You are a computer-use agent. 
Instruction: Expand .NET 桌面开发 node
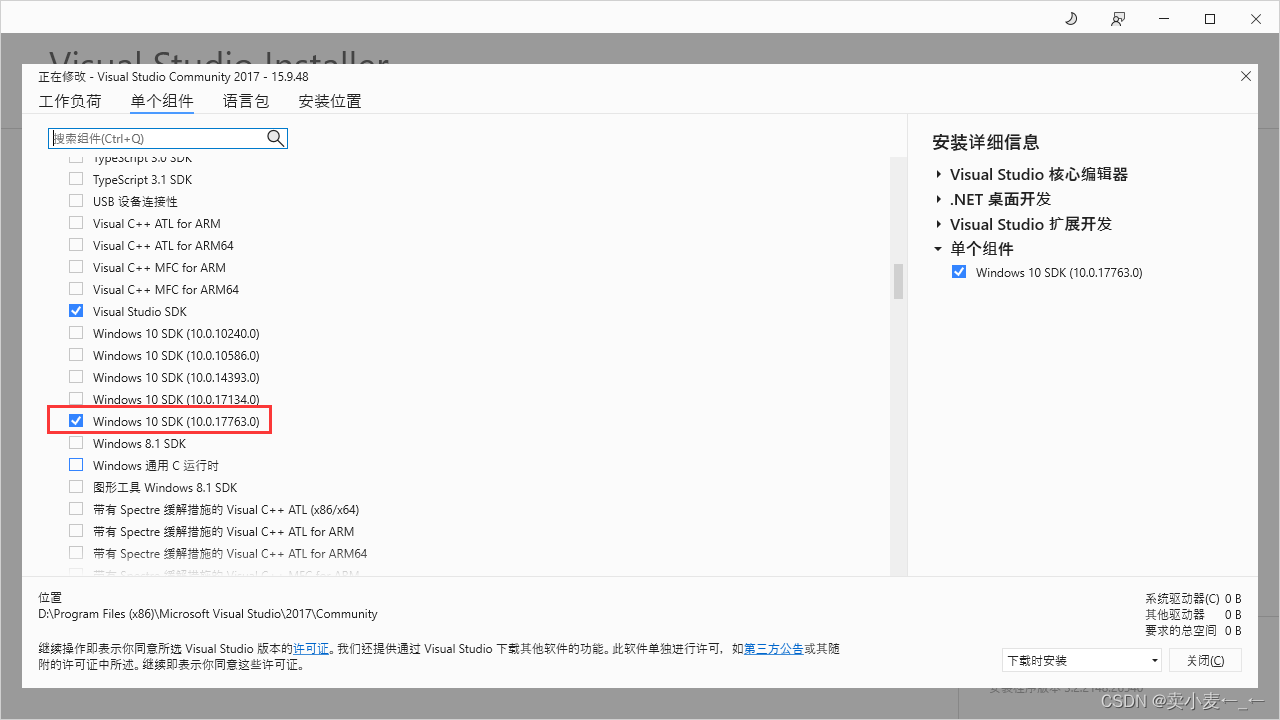click(939, 200)
